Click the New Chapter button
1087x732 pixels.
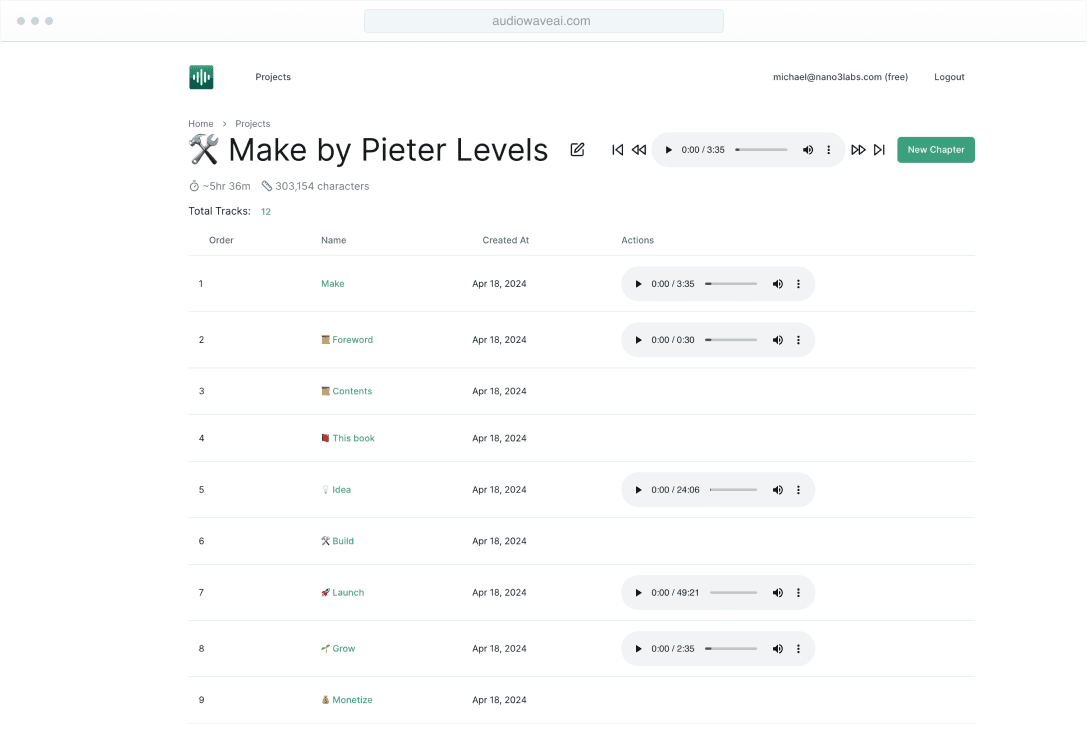[x=935, y=150]
